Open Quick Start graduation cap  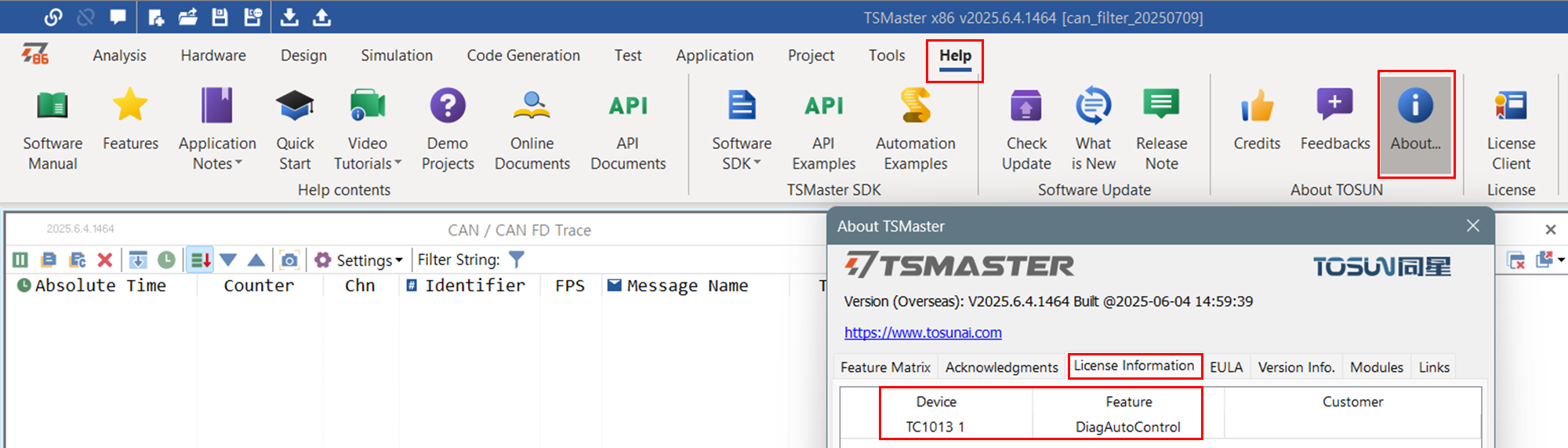click(295, 130)
